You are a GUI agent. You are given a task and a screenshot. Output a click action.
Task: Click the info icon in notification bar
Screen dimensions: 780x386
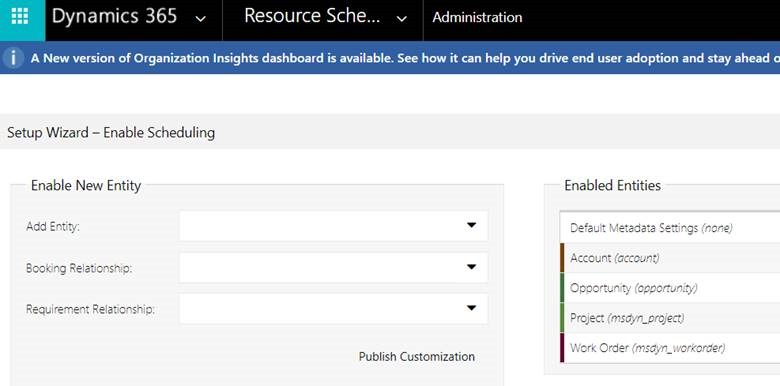[13, 58]
